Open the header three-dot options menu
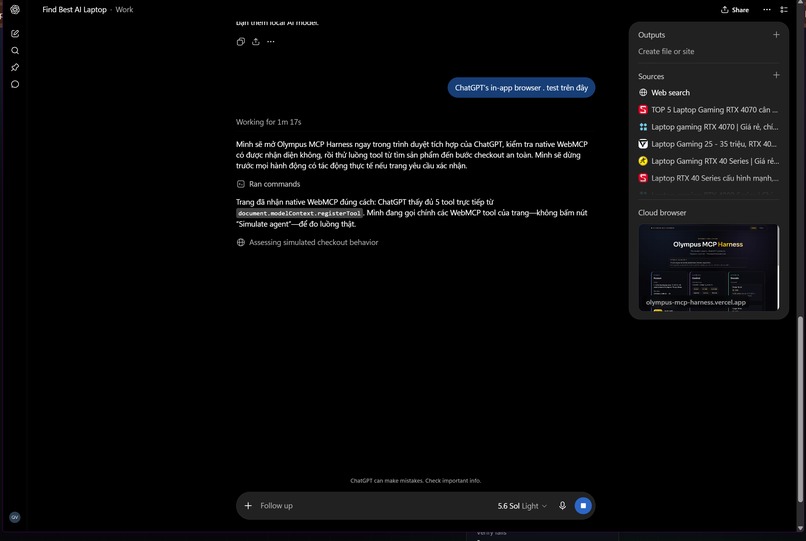This screenshot has height=541, width=806. pos(767,10)
